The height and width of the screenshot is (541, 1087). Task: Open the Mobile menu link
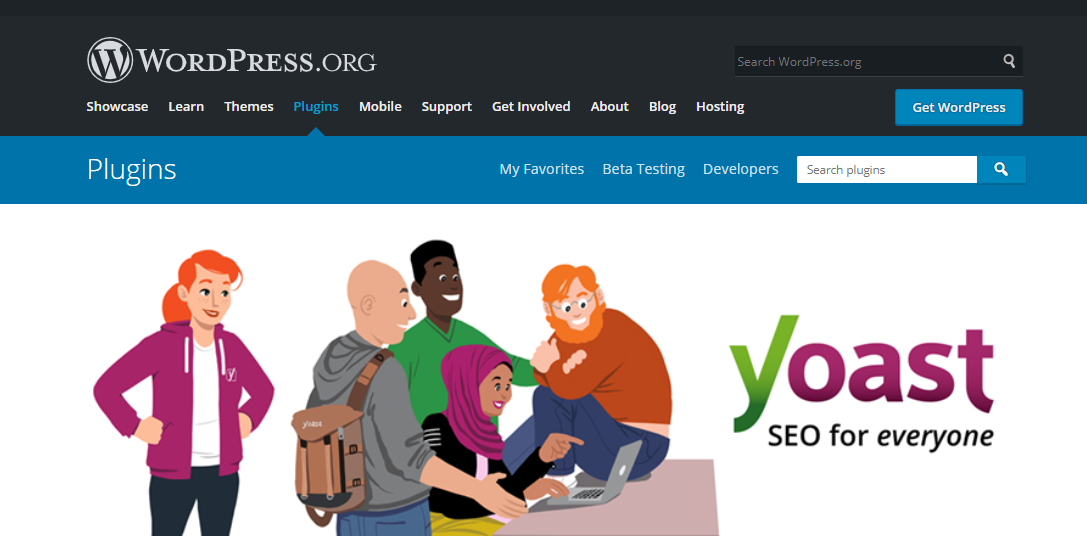point(380,107)
